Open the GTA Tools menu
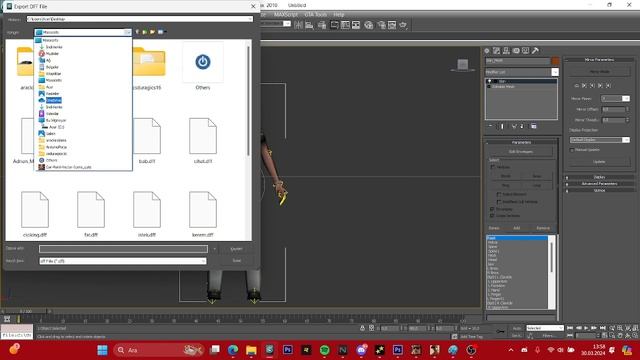The image size is (640, 360). pyautogui.click(x=316, y=14)
